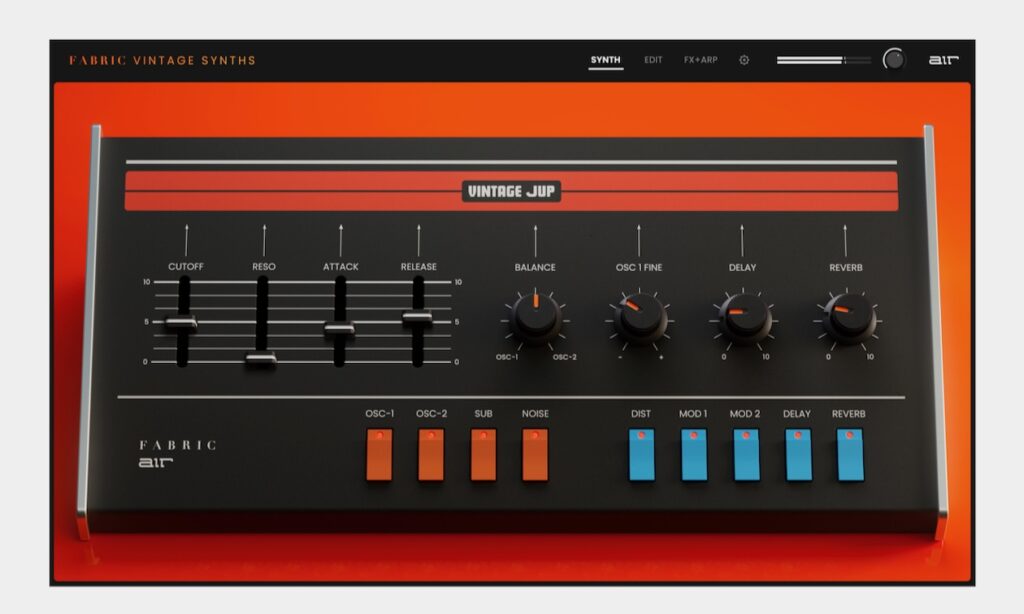The image size is (1024, 614).
Task: Open the settings gear icon
Action: pyautogui.click(x=743, y=59)
